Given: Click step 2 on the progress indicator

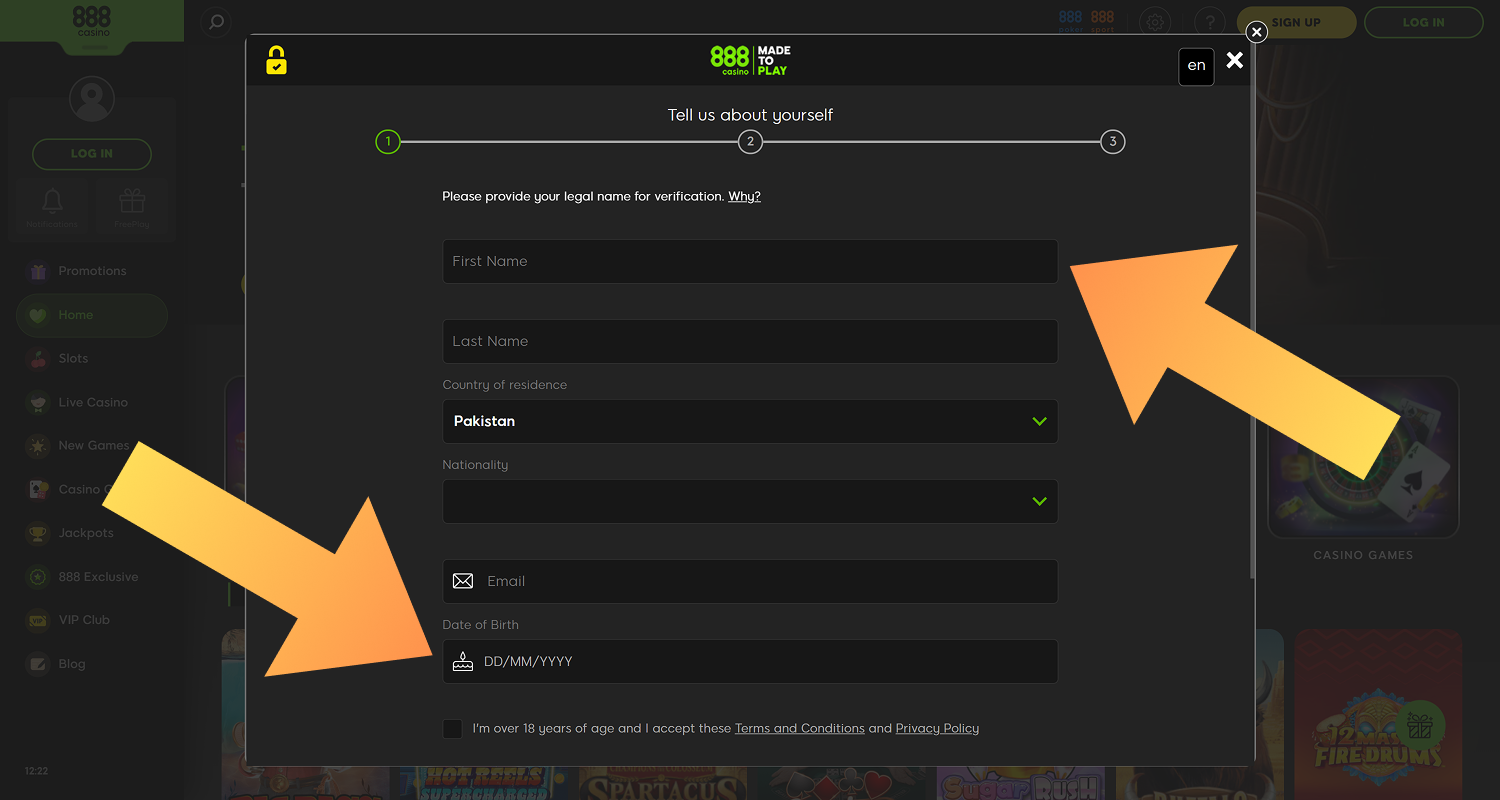Looking at the screenshot, I should [750, 141].
